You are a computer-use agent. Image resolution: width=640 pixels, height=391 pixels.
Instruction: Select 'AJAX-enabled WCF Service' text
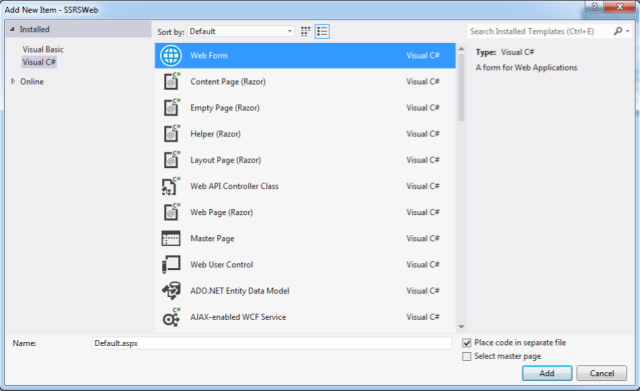[238, 317]
